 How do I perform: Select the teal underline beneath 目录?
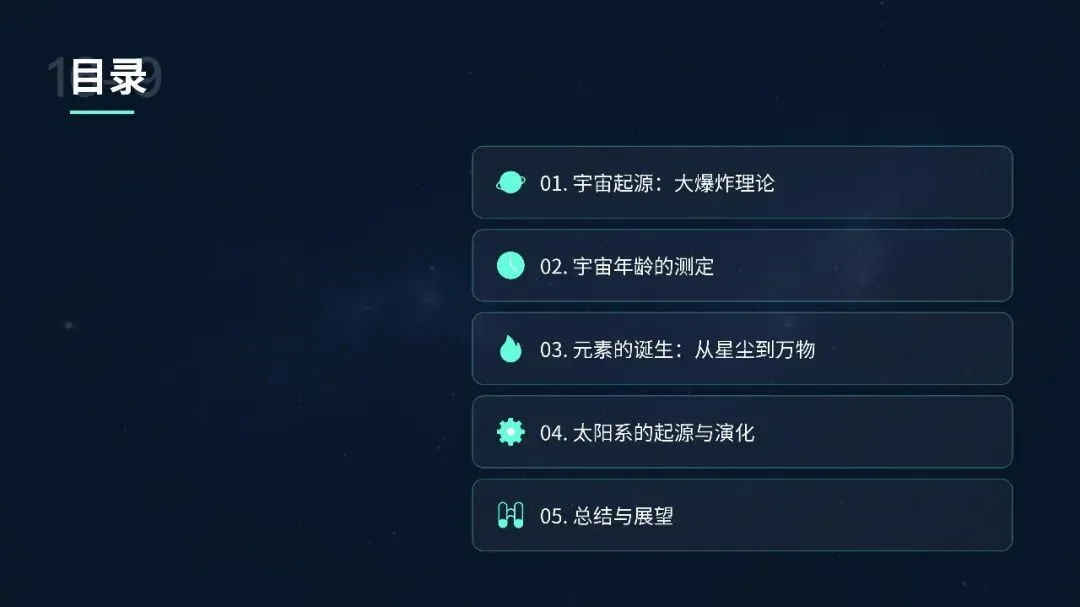coord(102,112)
